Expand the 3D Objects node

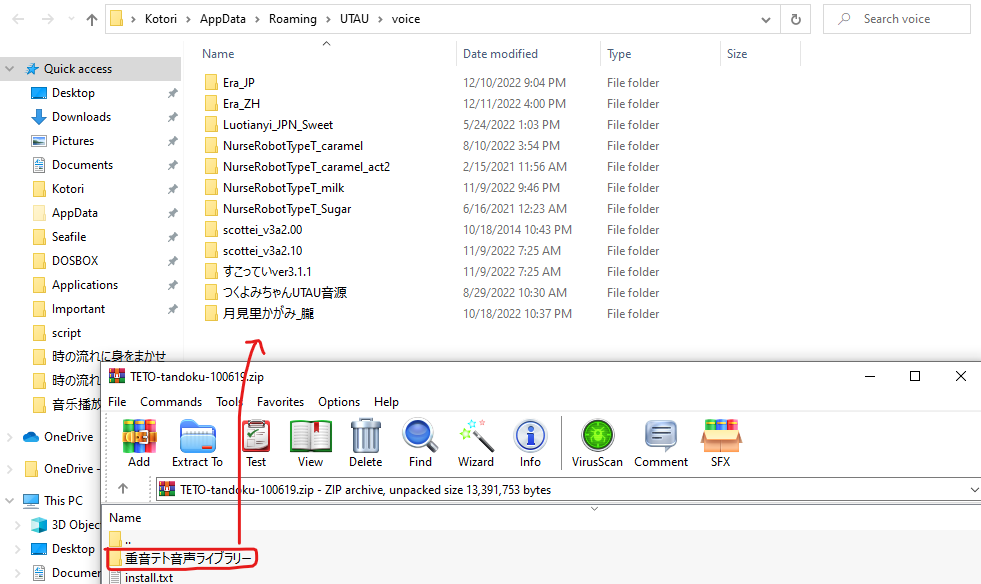[18, 525]
